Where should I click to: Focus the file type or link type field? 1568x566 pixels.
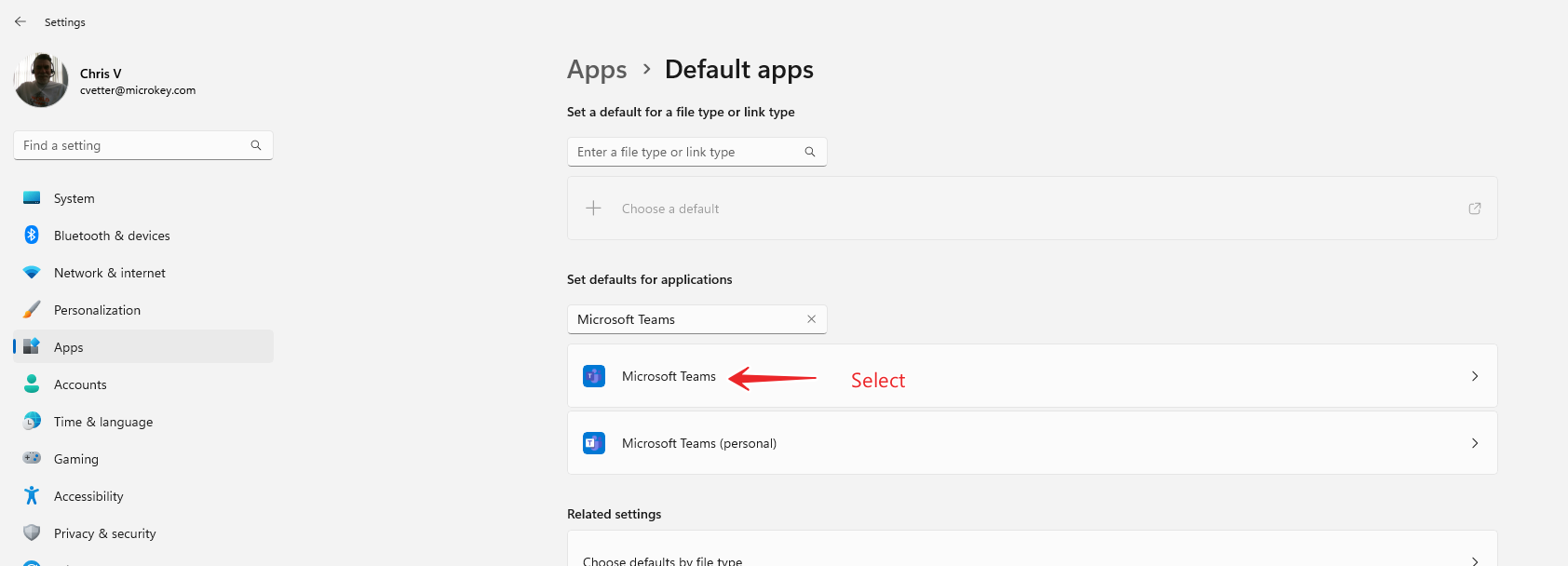pos(696,152)
